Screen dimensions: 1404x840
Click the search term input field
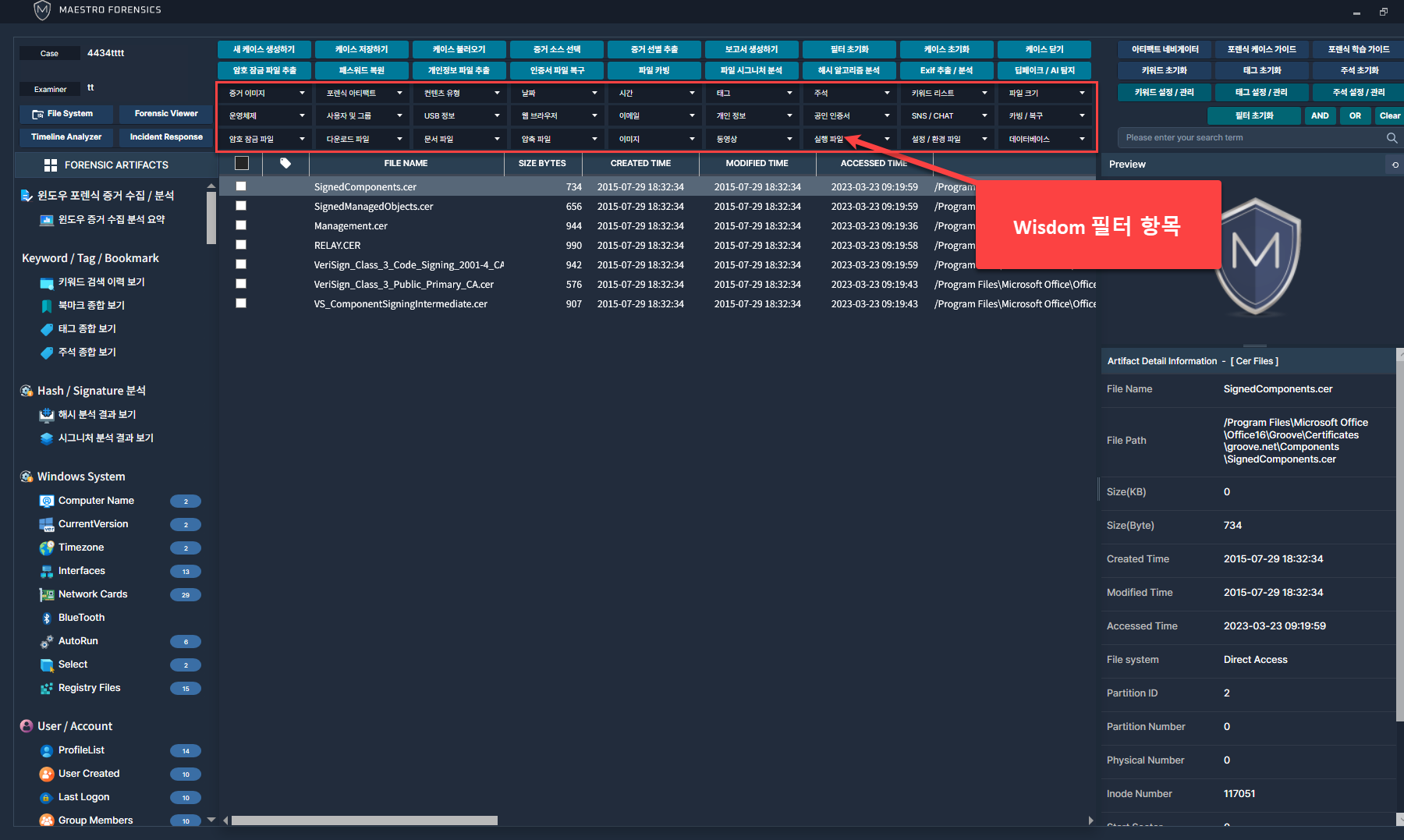pos(1248,138)
